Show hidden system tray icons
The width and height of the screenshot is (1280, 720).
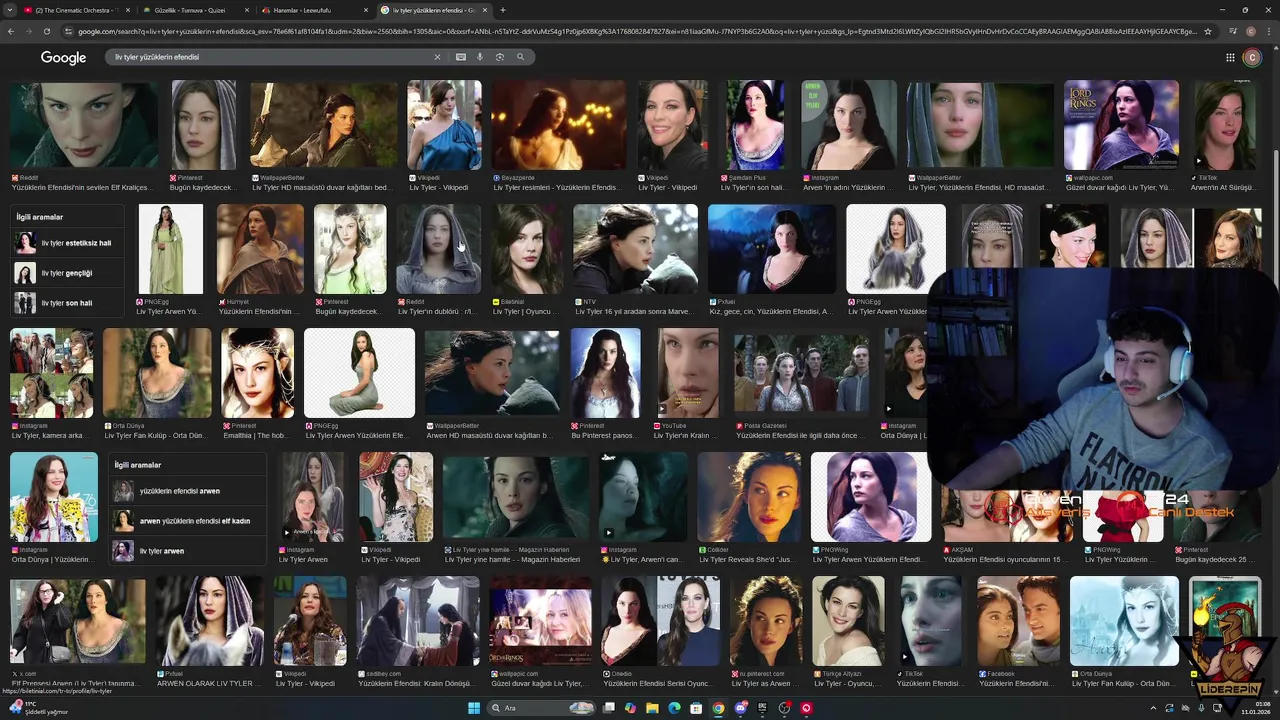click(x=1153, y=708)
